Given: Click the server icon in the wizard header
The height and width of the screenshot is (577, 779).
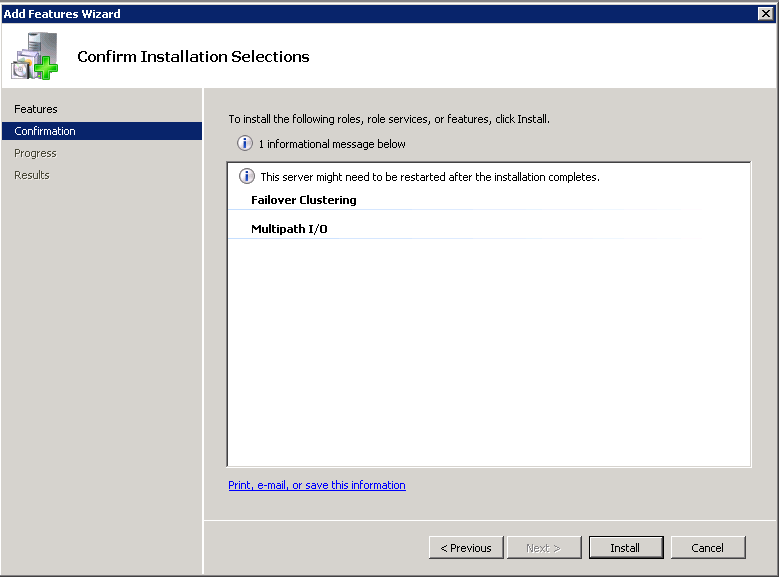Looking at the screenshot, I should tap(35, 56).
